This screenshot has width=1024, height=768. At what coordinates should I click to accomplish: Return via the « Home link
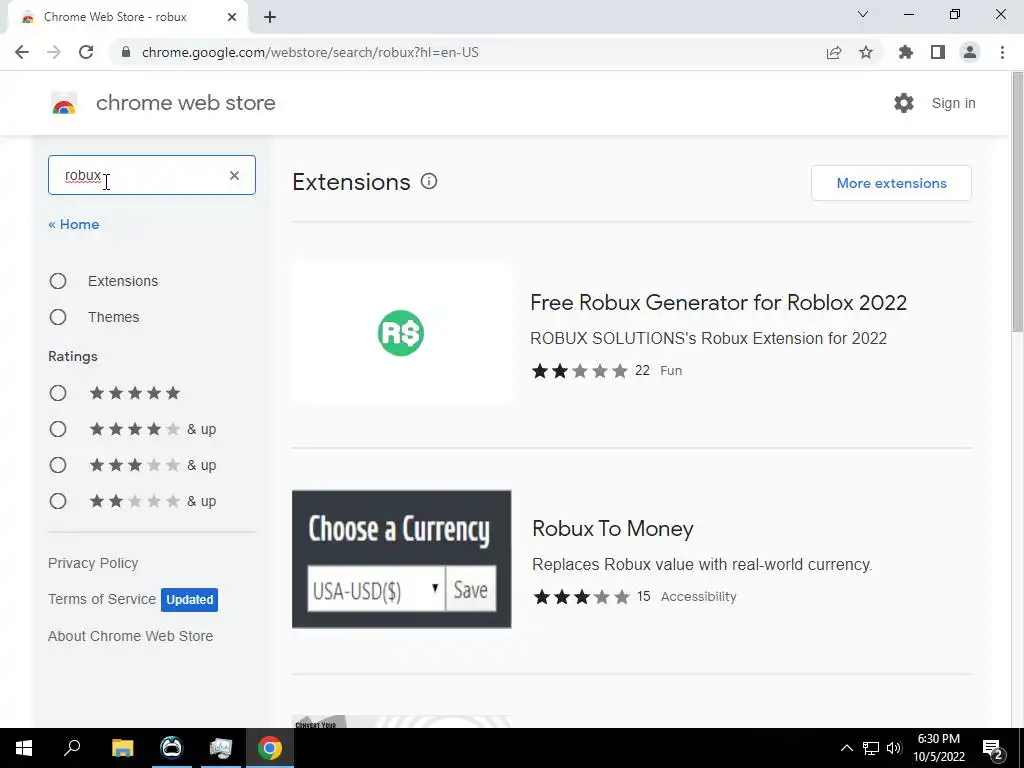click(74, 224)
